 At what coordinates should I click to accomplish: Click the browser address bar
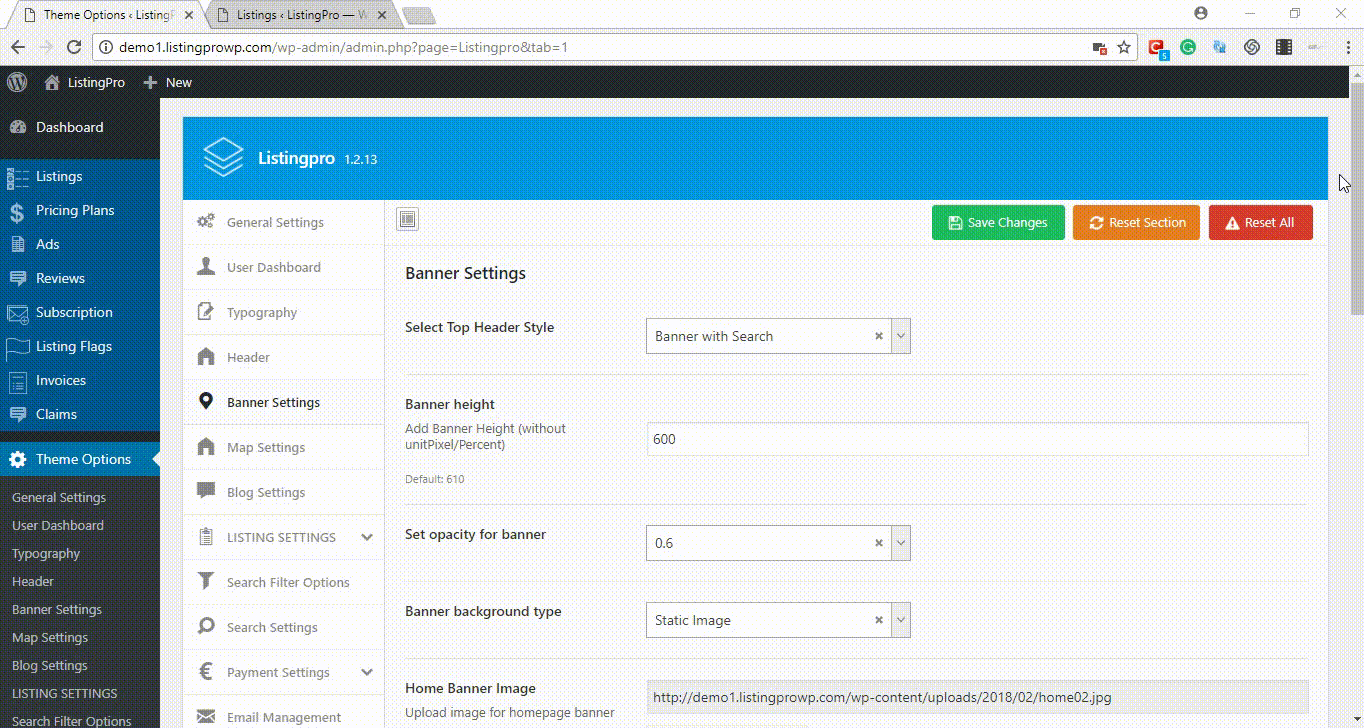[592, 47]
